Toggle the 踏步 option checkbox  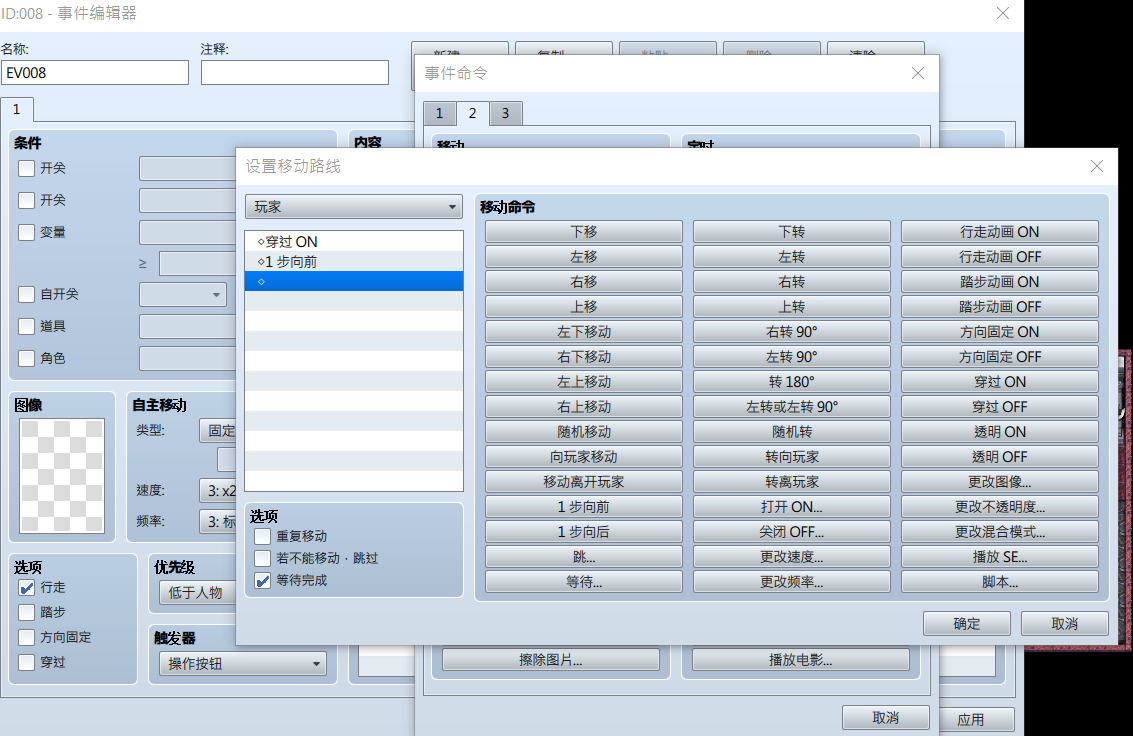(x=27, y=612)
